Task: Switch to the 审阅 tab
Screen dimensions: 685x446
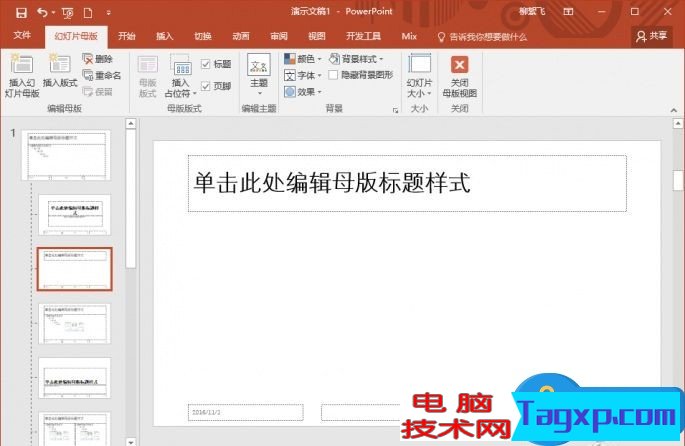Action: point(279,36)
